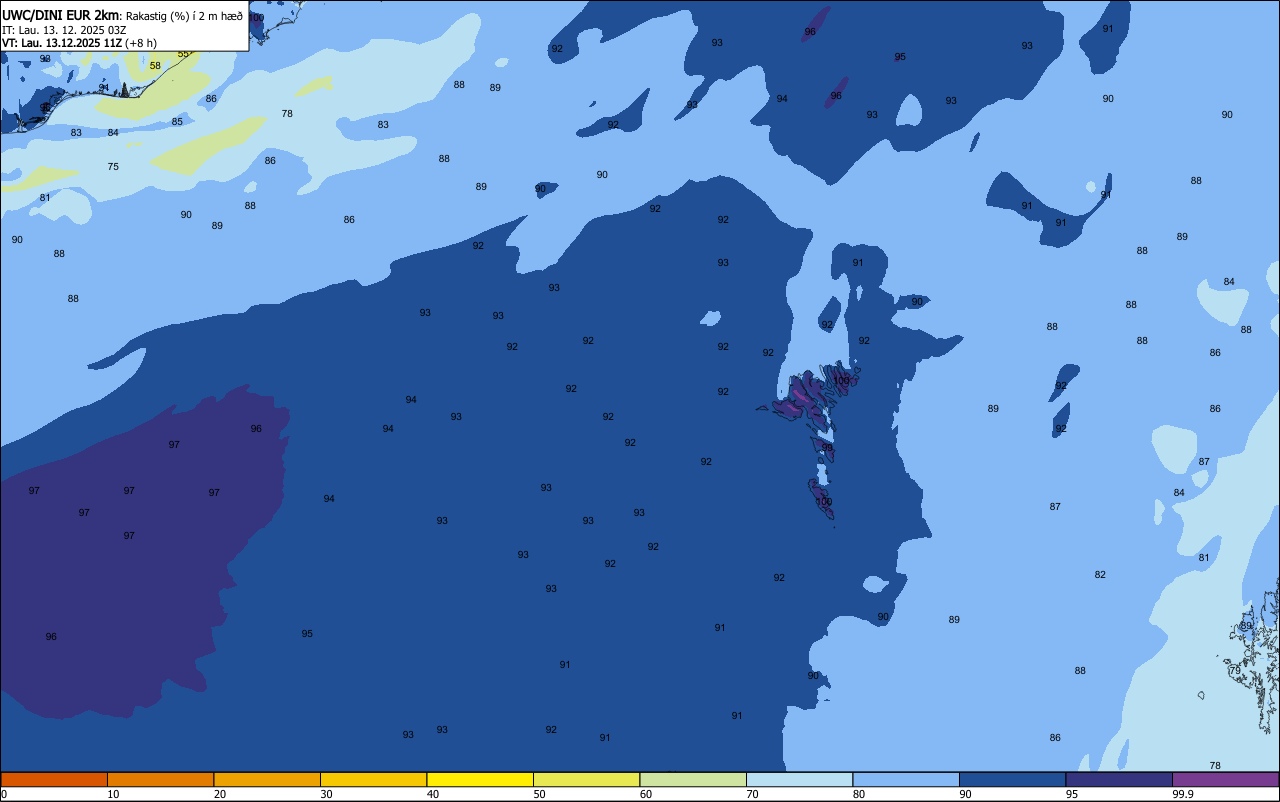Click the humidity value '58' on the map
Image resolution: width=1280 pixels, height=802 pixels.
[155, 66]
